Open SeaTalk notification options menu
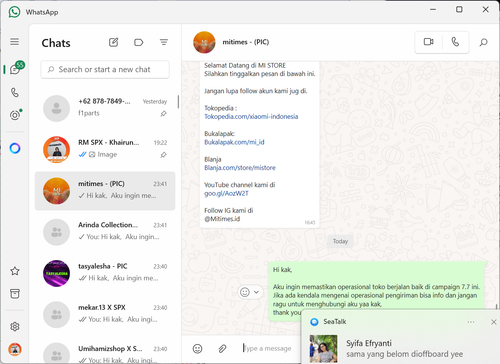Image resolution: width=500 pixels, height=364 pixels. [471, 322]
